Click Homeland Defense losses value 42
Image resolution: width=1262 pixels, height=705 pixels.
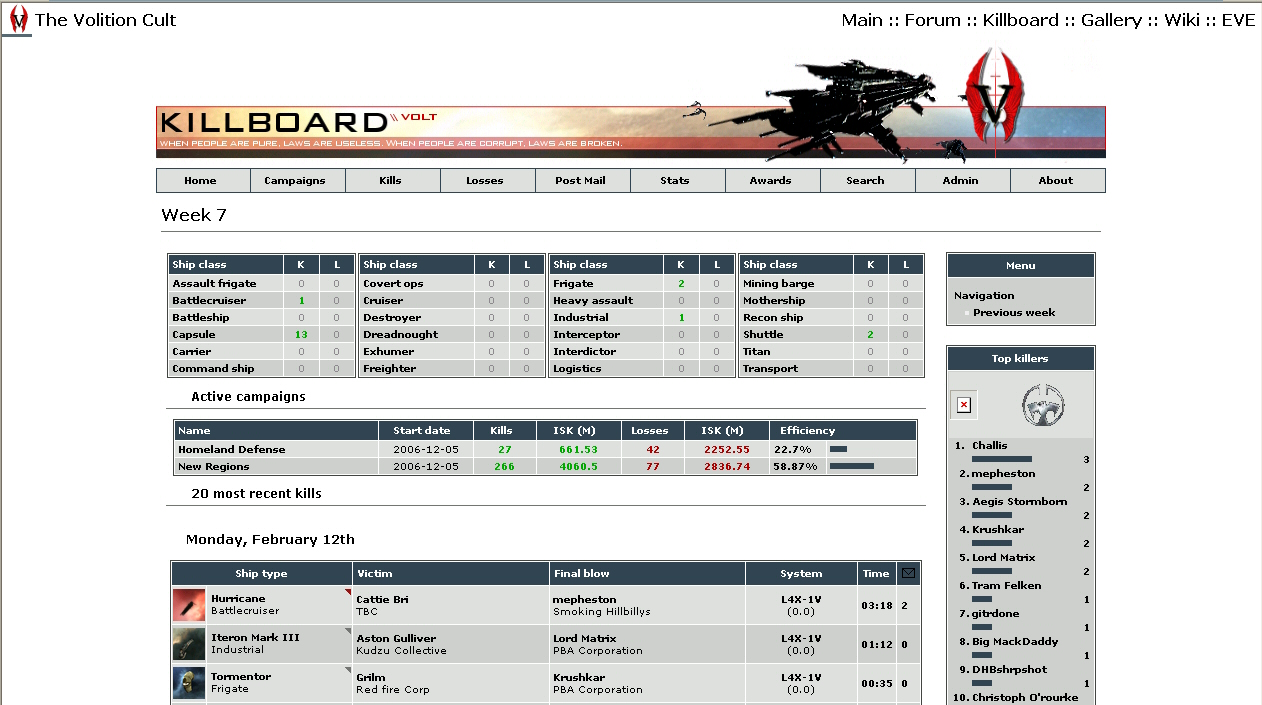point(653,450)
